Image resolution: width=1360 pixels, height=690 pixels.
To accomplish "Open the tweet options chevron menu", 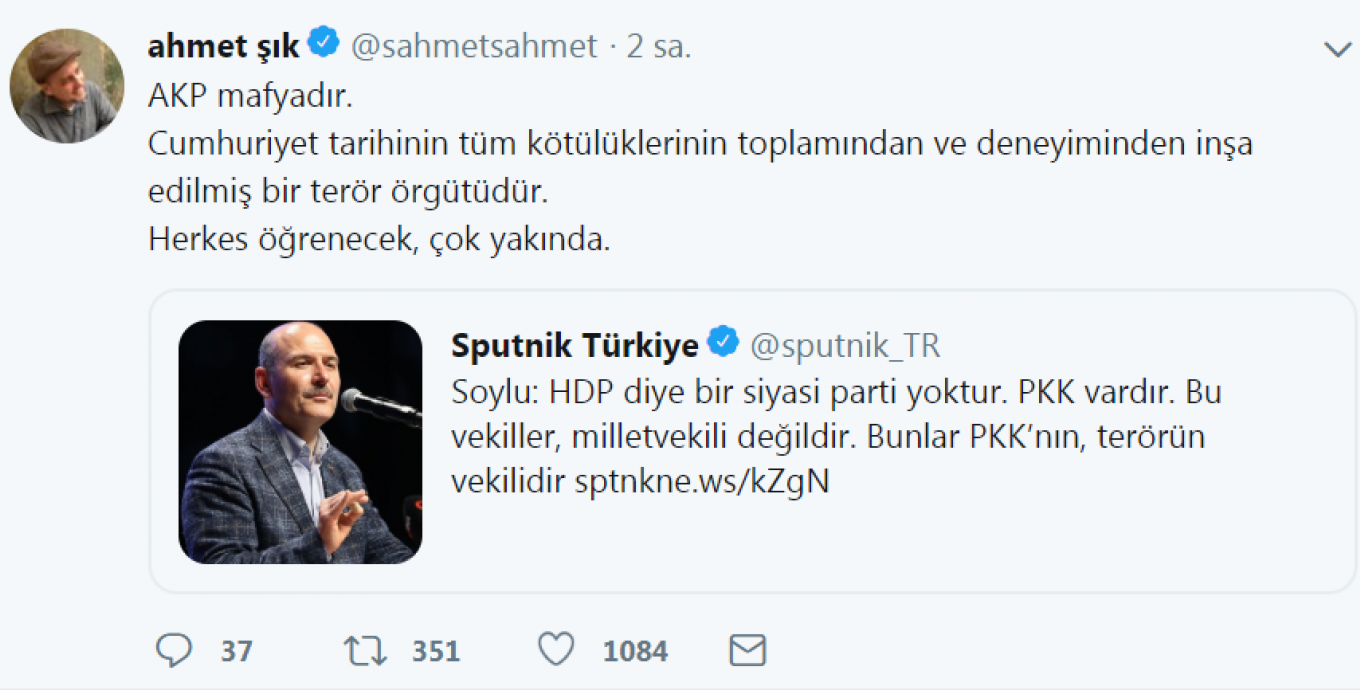I will pos(1337,49).
